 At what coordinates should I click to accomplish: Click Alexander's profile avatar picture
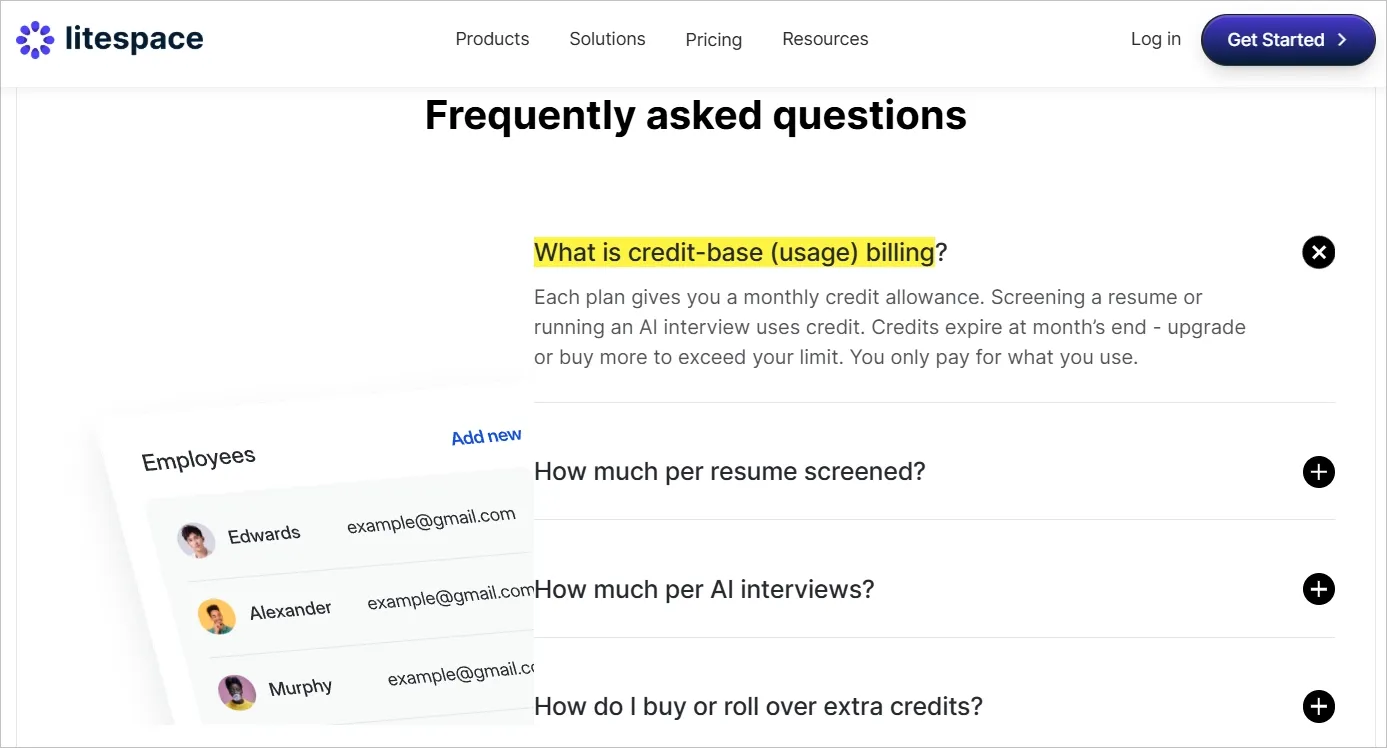click(217, 617)
